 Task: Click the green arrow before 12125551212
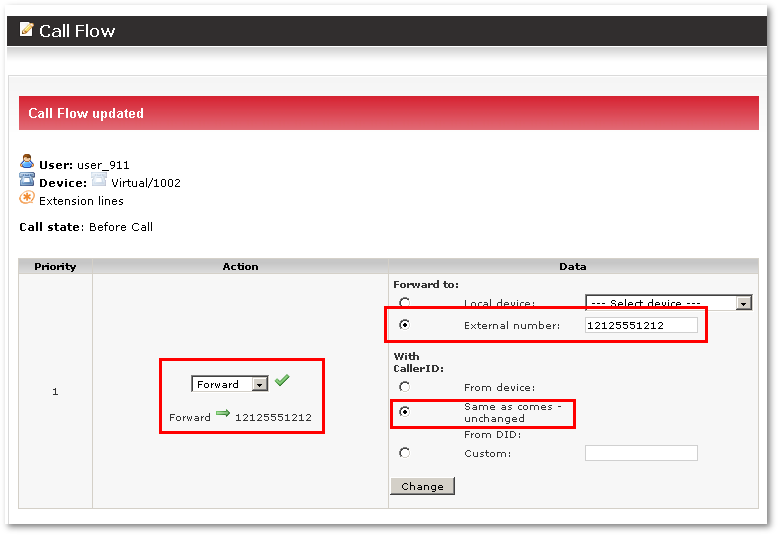(x=223, y=414)
